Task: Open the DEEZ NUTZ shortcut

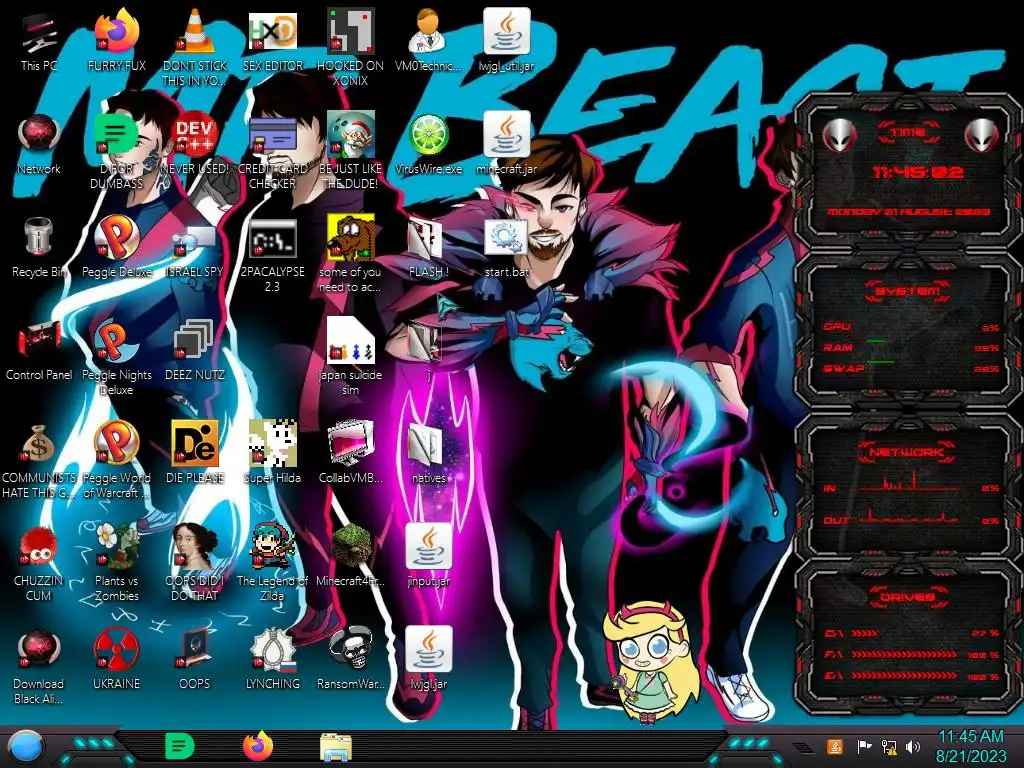Action: (195, 341)
